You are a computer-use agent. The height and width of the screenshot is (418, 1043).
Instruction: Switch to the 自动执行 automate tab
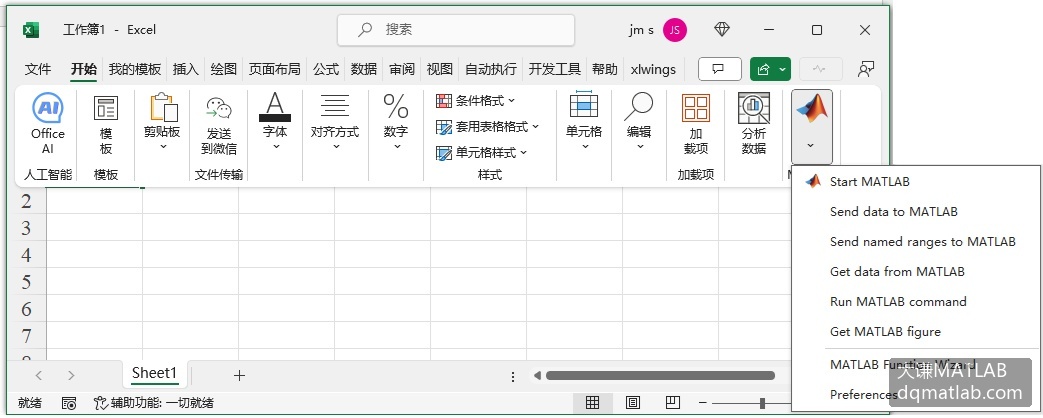pos(491,69)
